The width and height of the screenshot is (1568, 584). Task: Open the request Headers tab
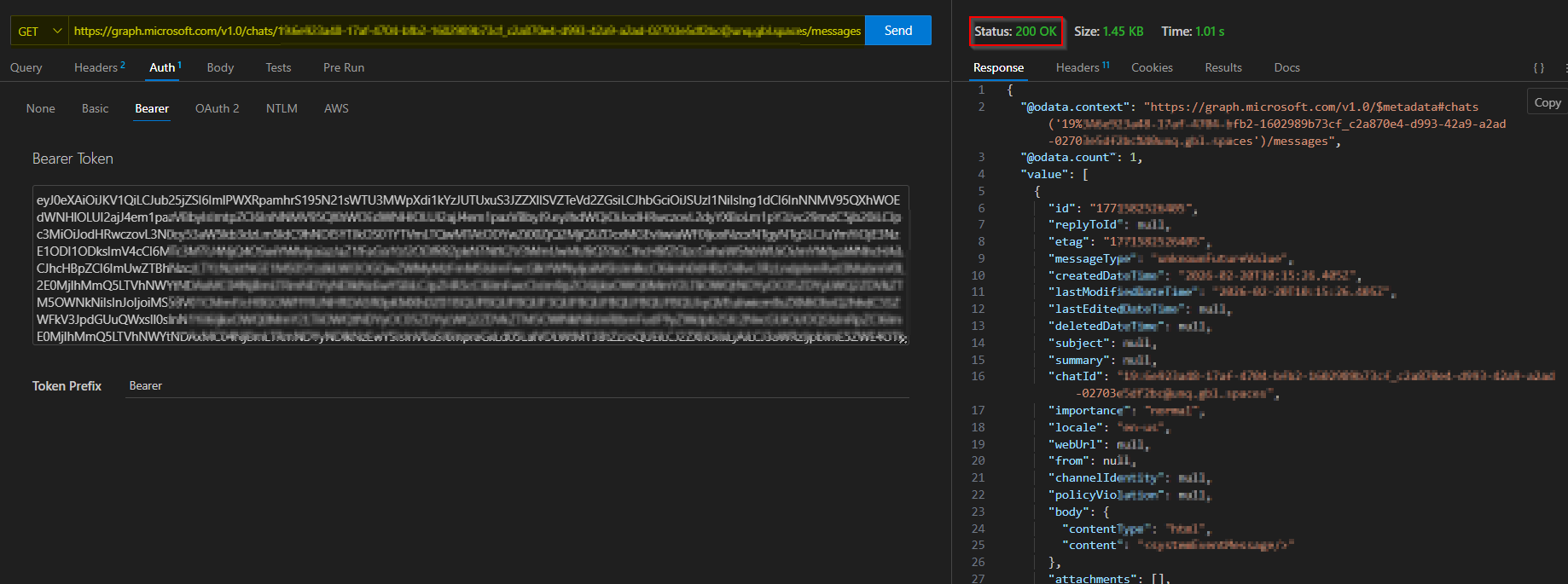point(99,67)
